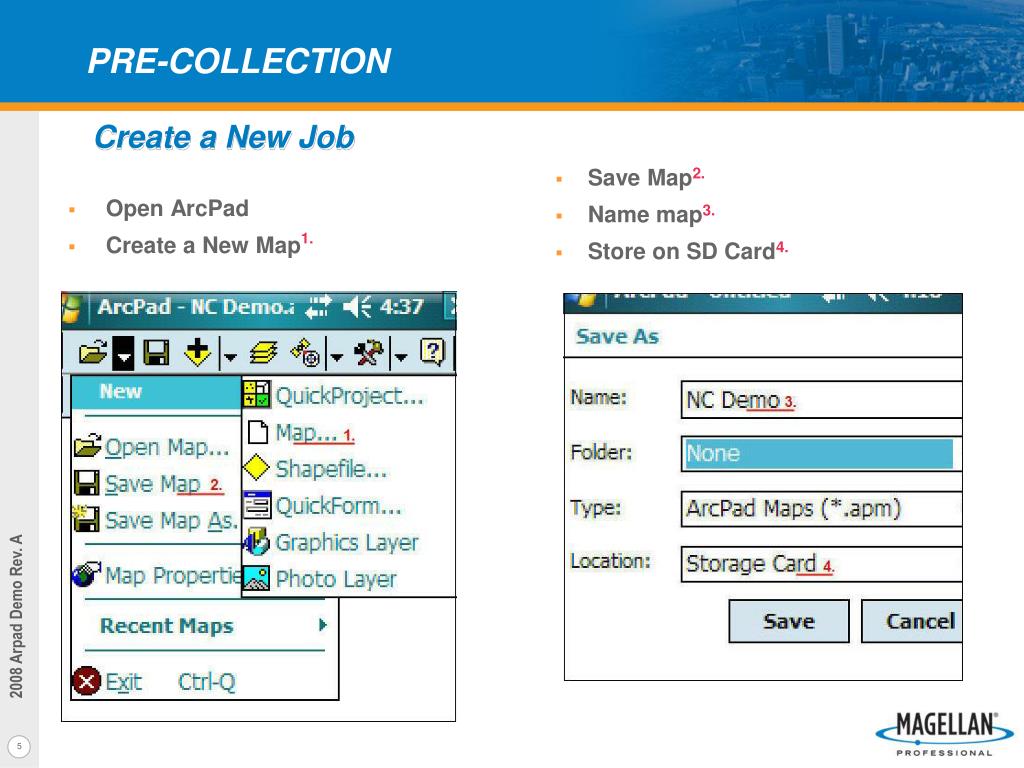This screenshot has height=768, width=1024.
Task: Select QuickForm... in the New submenu
Action: coord(338,506)
